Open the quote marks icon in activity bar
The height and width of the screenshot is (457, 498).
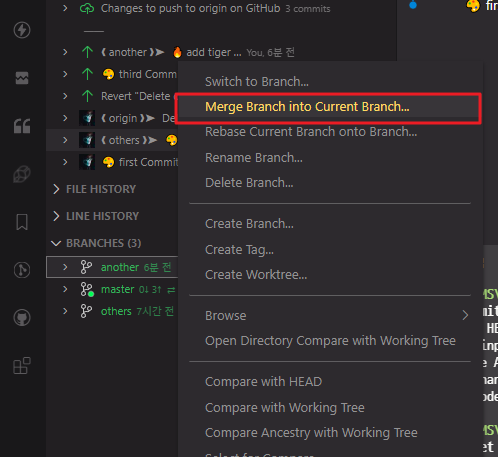(22, 126)
